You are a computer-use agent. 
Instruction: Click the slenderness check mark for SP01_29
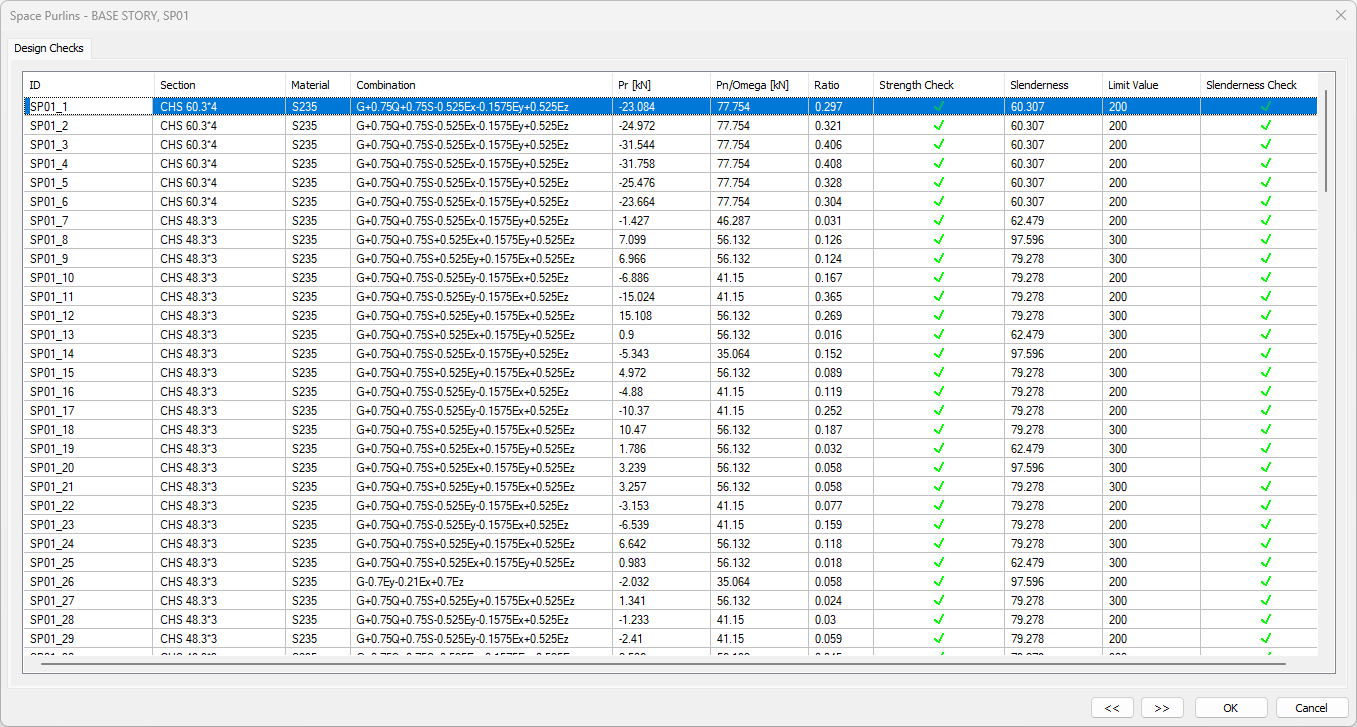1265,639
